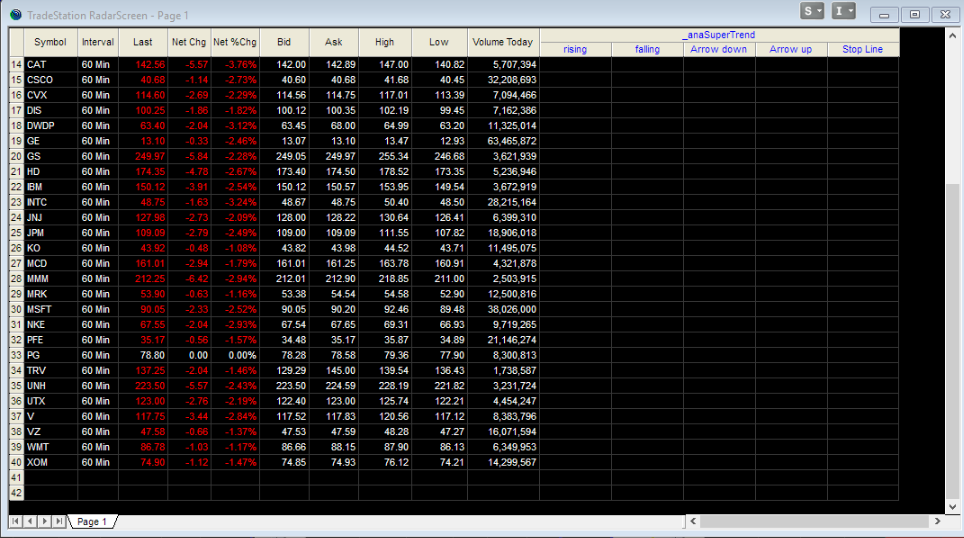Click HD last price 174.35

(143, 172)
